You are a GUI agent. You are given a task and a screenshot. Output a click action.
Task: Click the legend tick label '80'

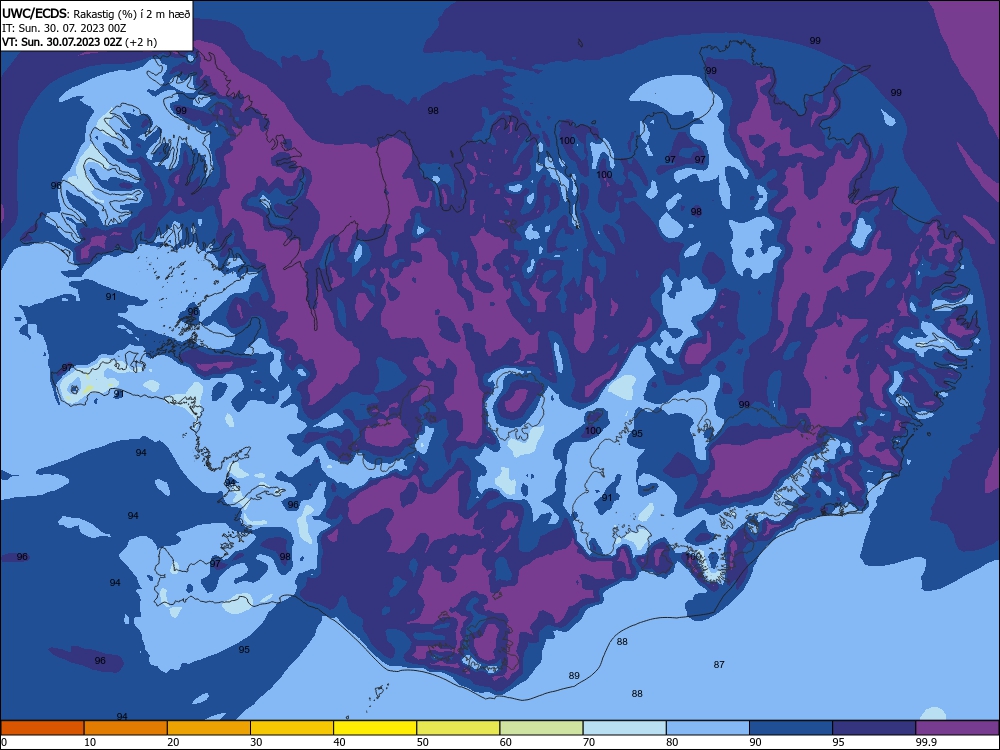point(673,742)
